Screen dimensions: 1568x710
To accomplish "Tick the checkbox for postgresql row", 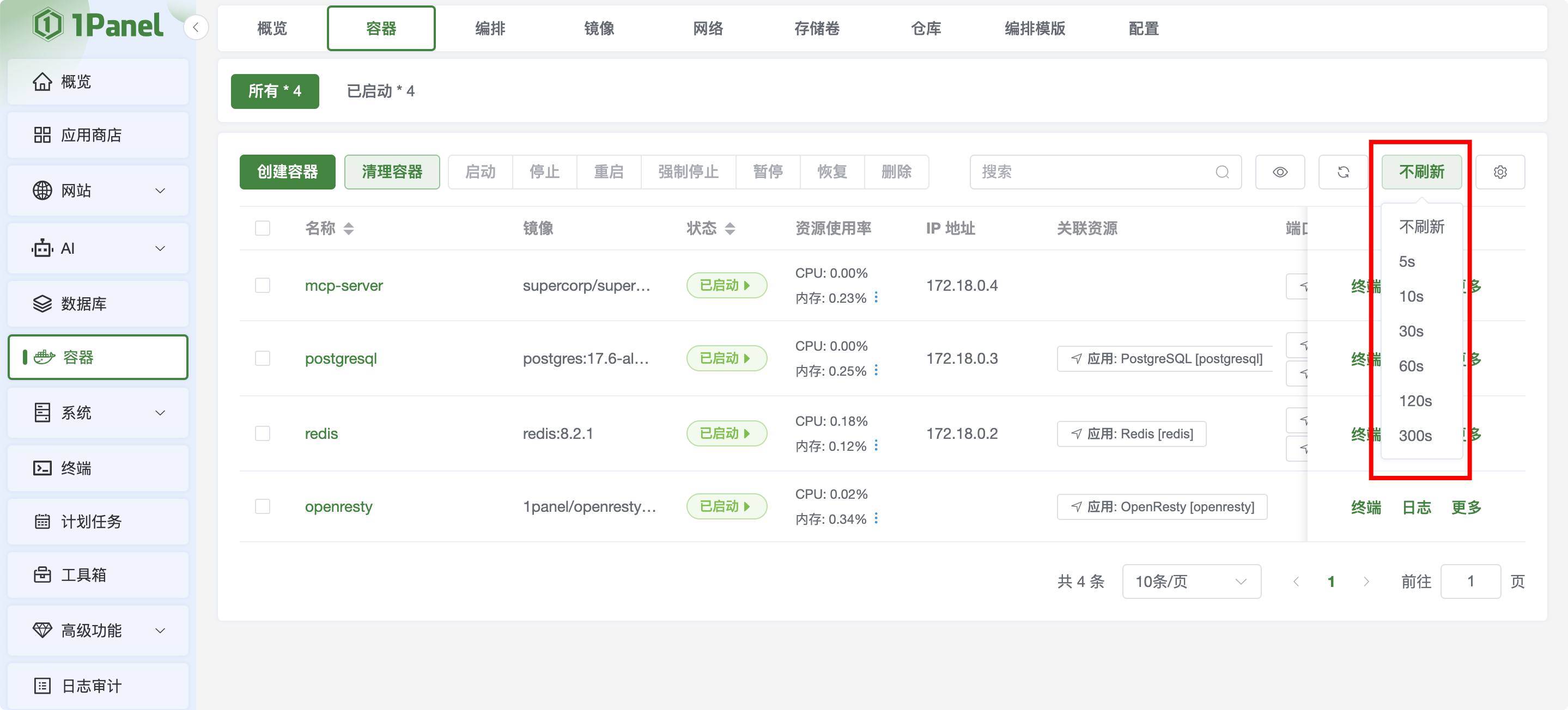I will click(x=263, y=358).
